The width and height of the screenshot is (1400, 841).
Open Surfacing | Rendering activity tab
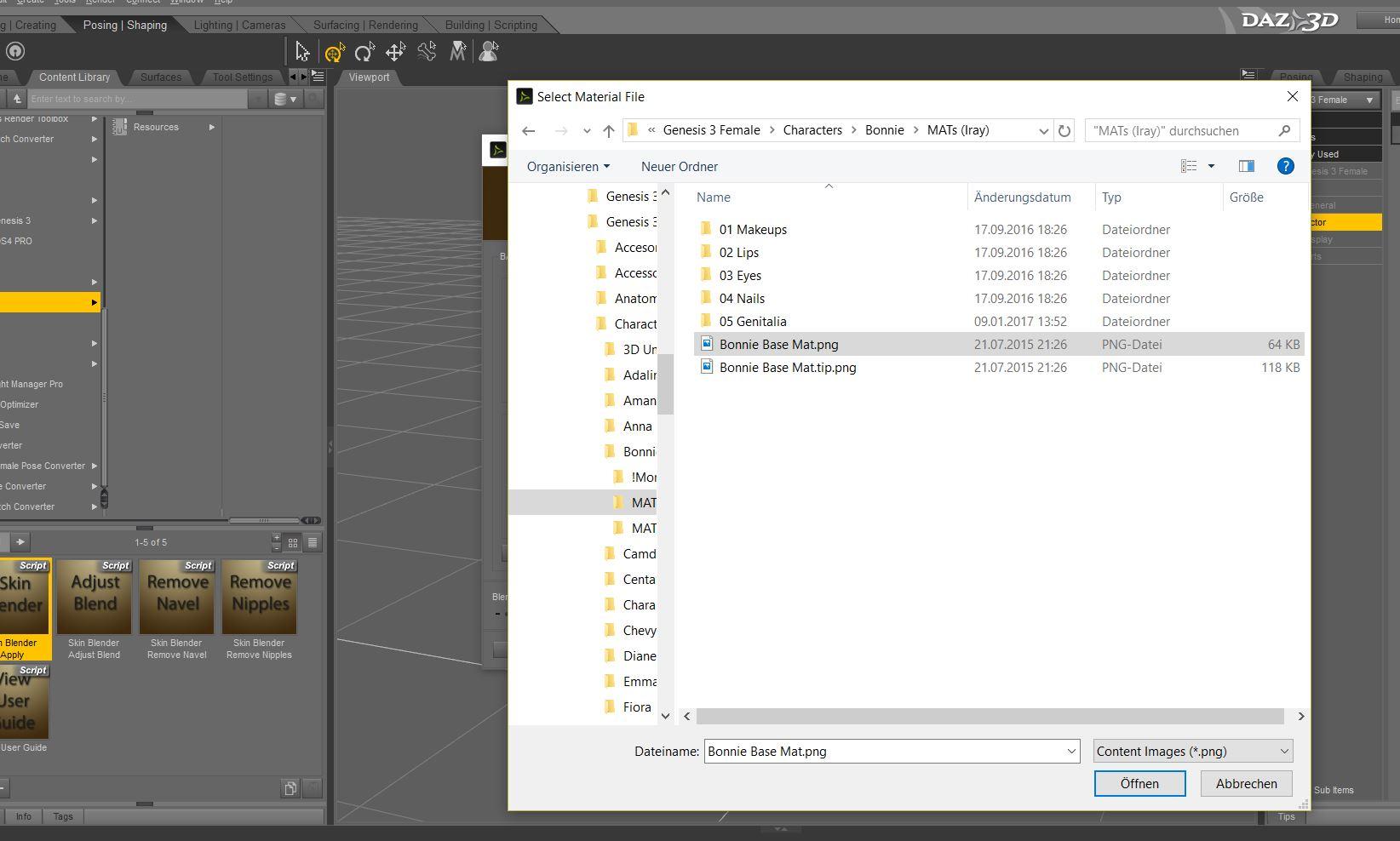pos(365,25)
